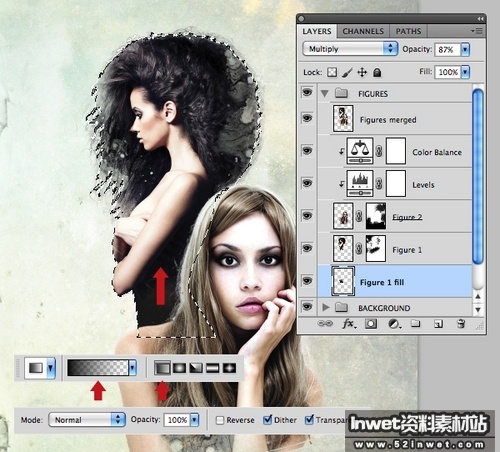Screen dimensions: 500x452
Task: Hide the BACKGROUND group
Action: [x=307, y=306]
